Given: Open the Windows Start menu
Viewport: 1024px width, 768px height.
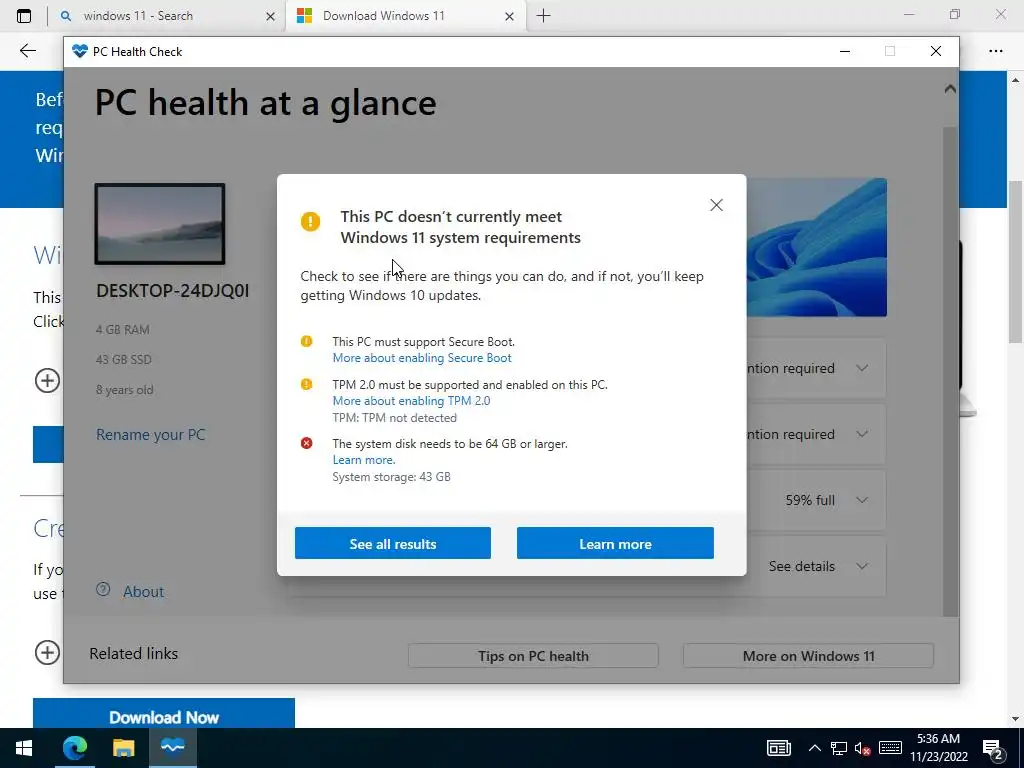Looking at the screenshot, I should [x=24, y=748].
